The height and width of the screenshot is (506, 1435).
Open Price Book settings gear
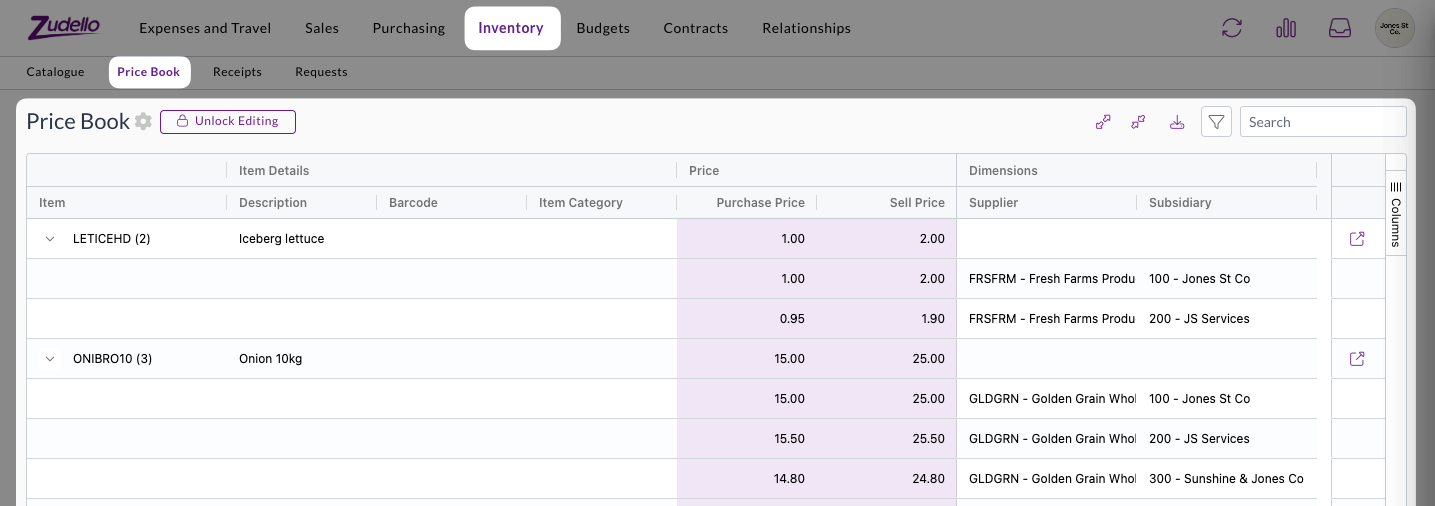pyautogui.click(x=143, y=122)
